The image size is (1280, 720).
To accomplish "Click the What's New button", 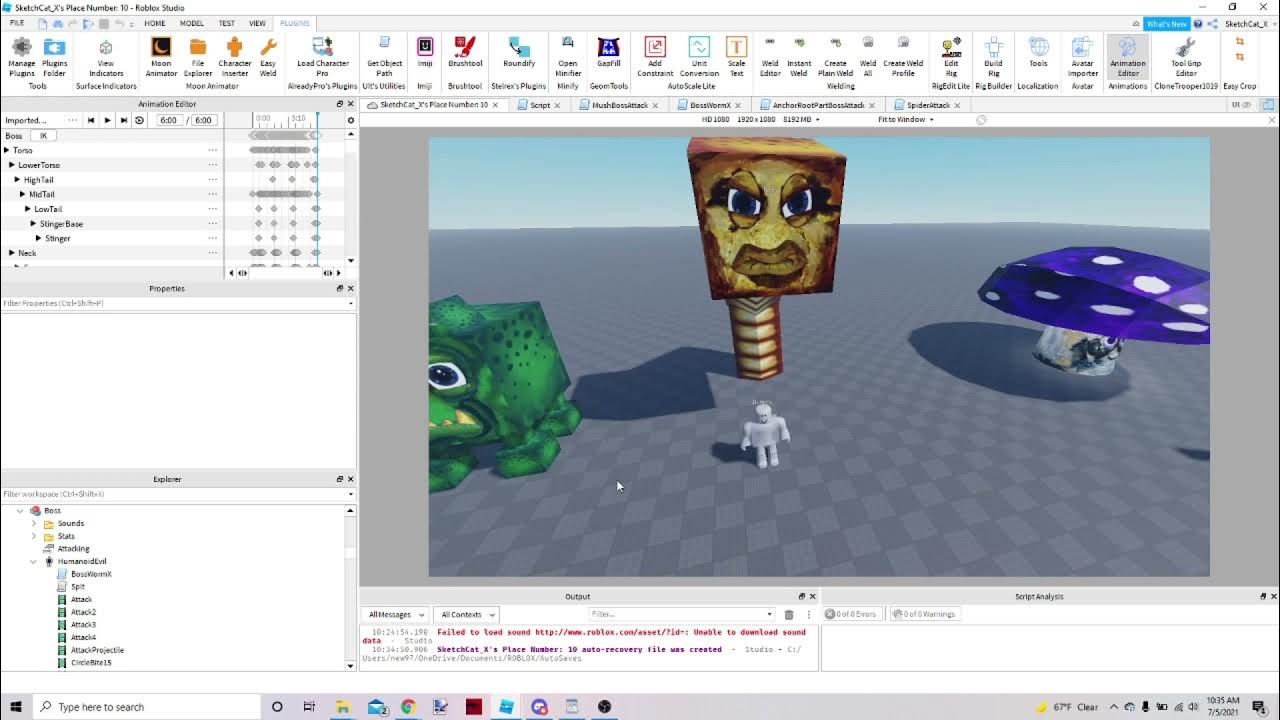I will click(x=1166, y=23).
